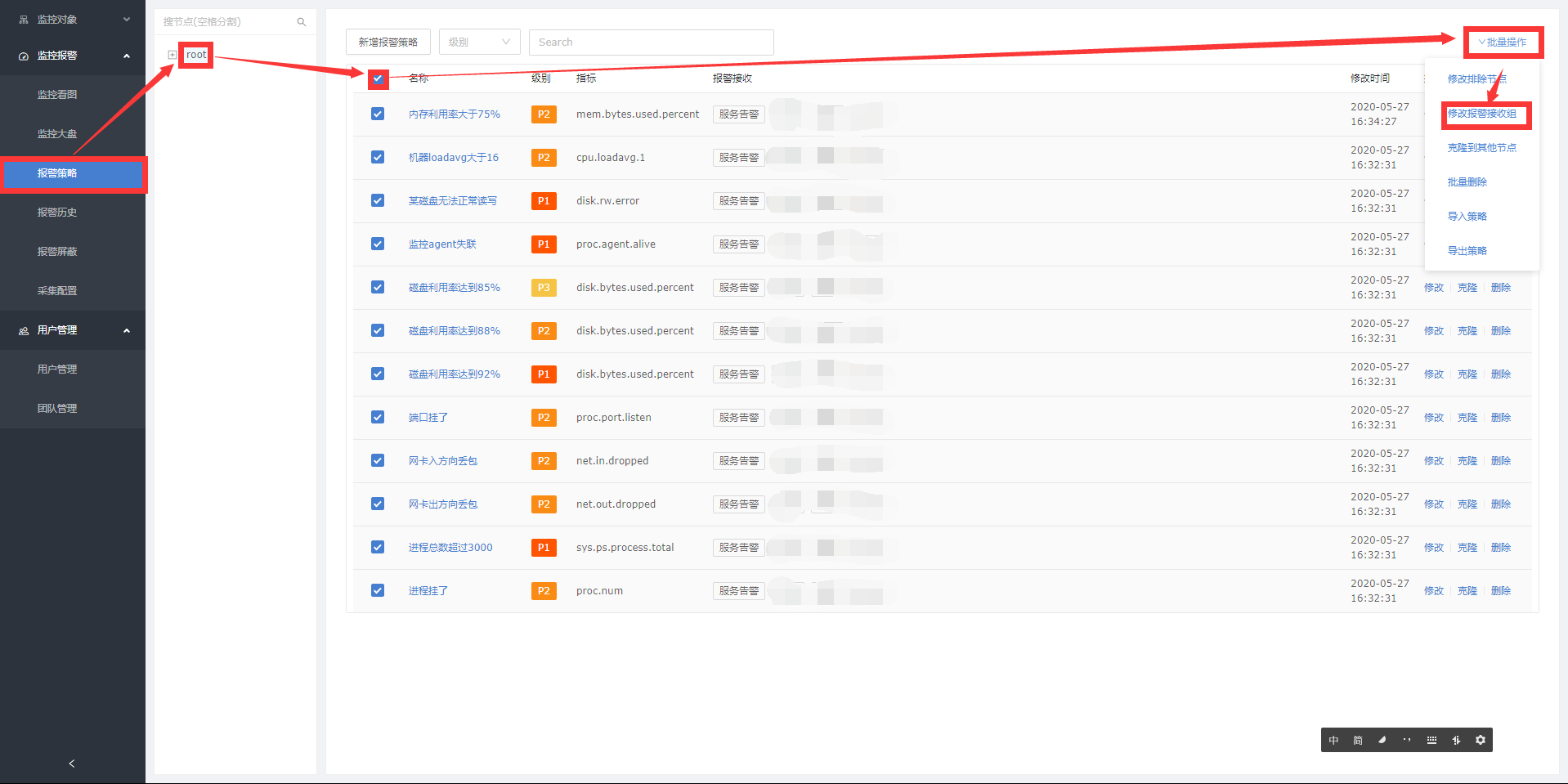
Task: Collapse the 监控报警 sidebar group
Action: click(73, 56)
